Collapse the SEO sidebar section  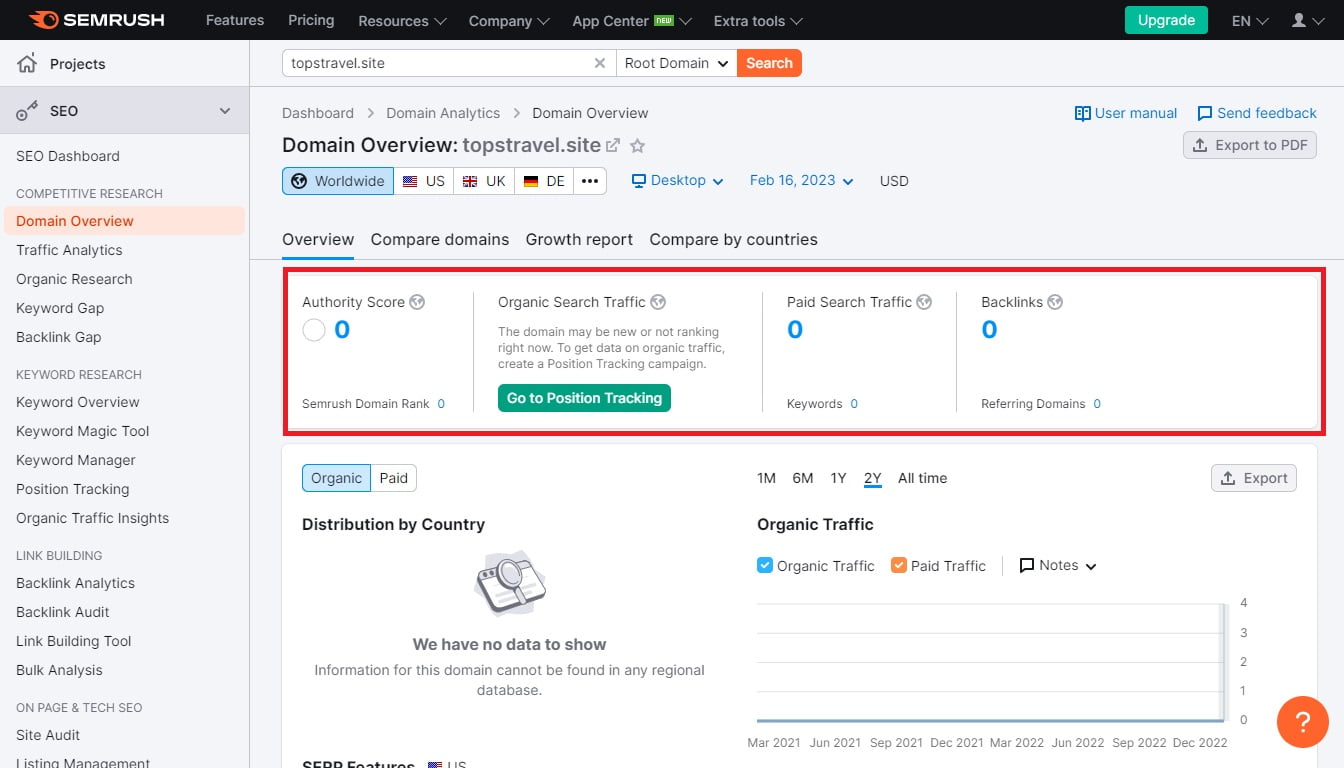pyautogui.click(x=225, y=111)
